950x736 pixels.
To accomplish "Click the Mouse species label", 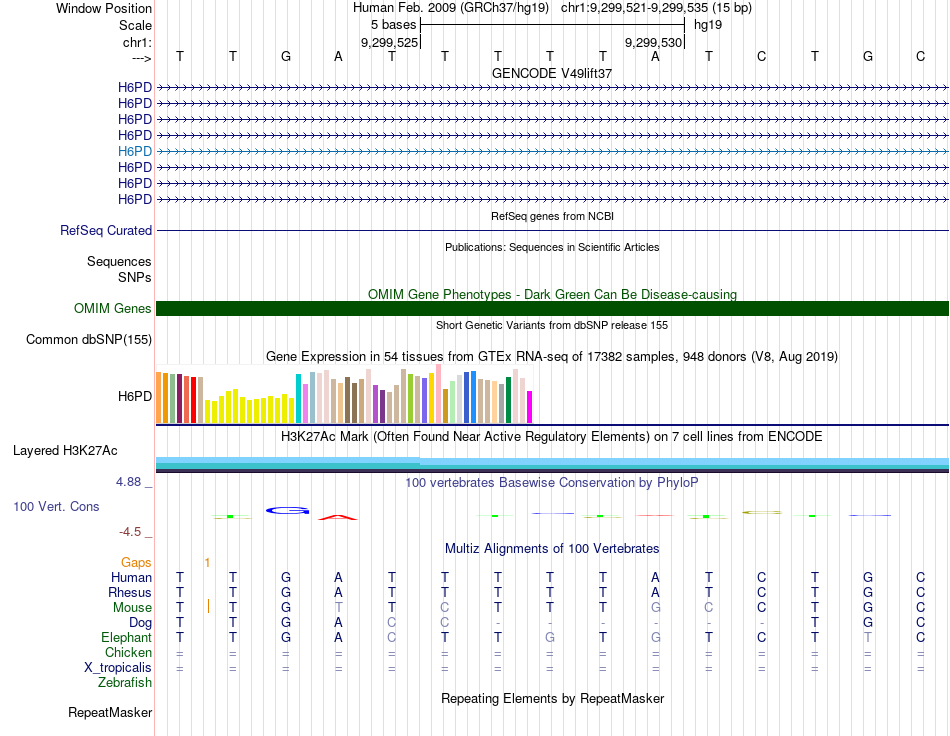I will pos(132,608).
